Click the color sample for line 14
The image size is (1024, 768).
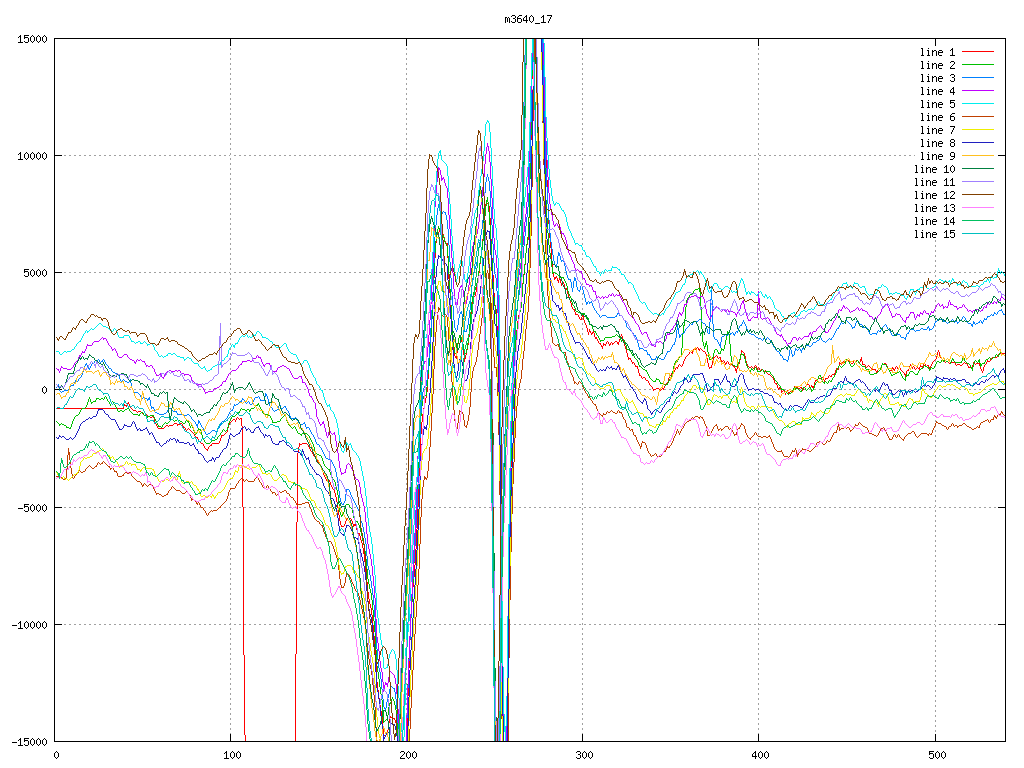978,221
